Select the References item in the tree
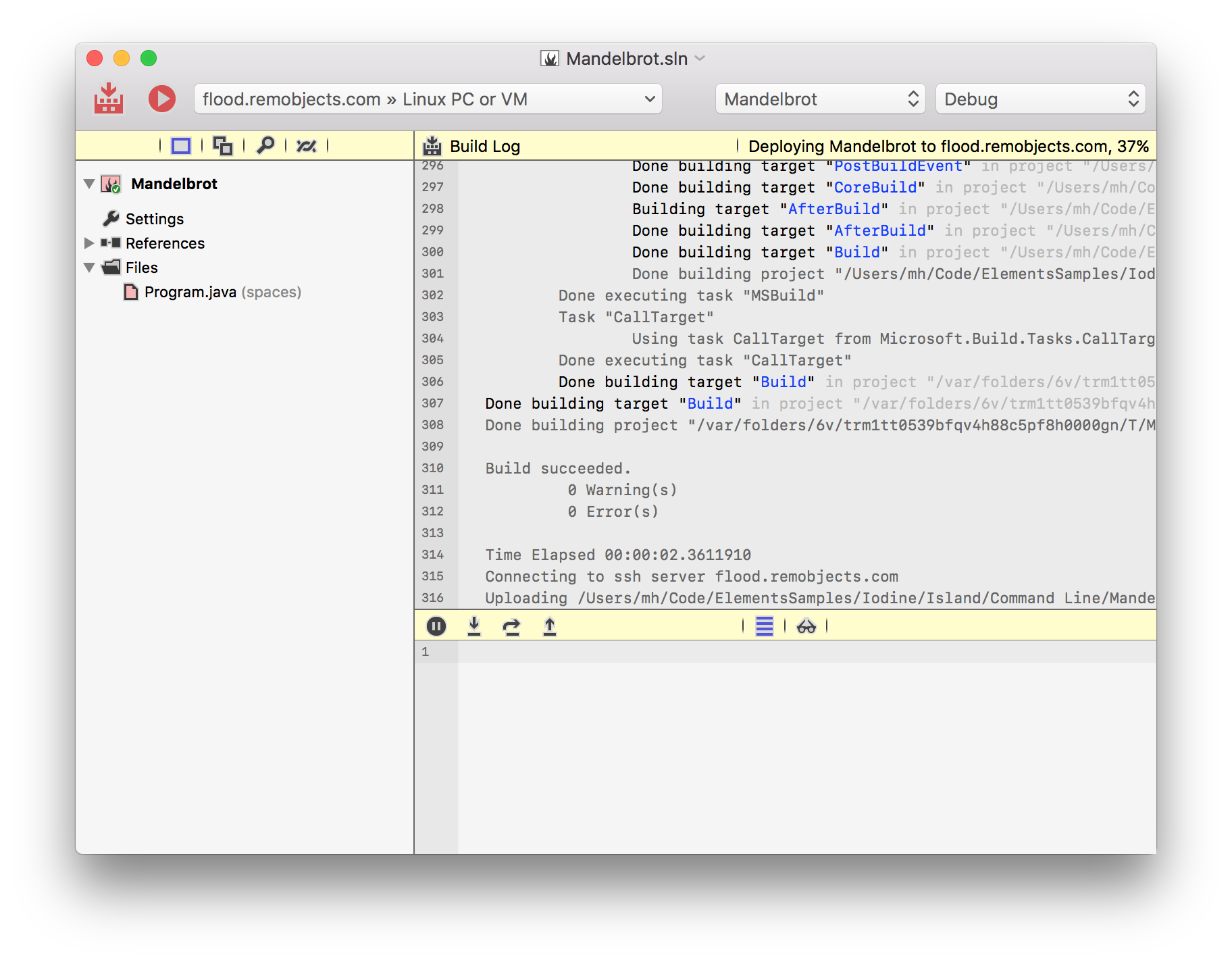1232x962 pixels. 165,243
